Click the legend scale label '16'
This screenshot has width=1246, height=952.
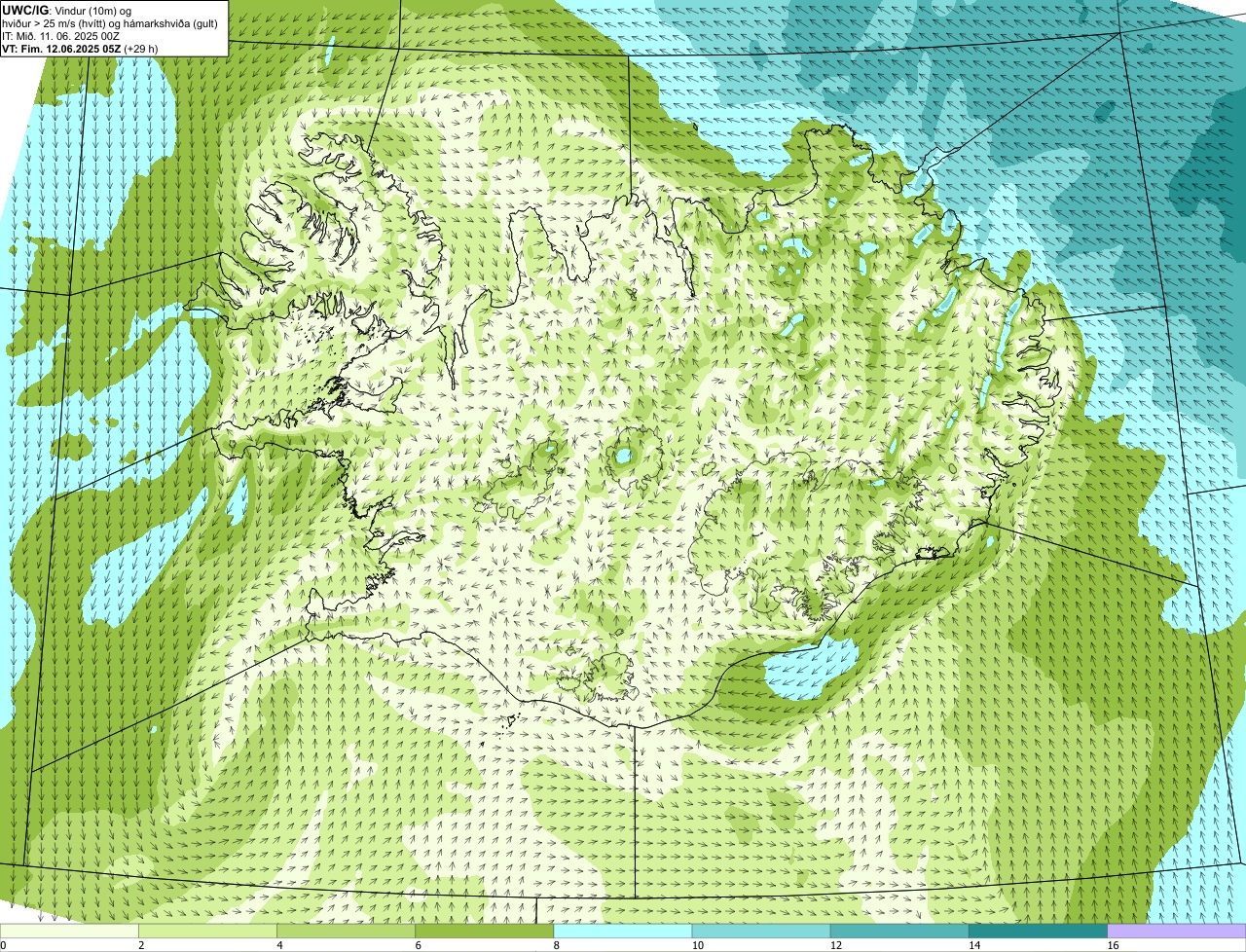point(1112,945)
